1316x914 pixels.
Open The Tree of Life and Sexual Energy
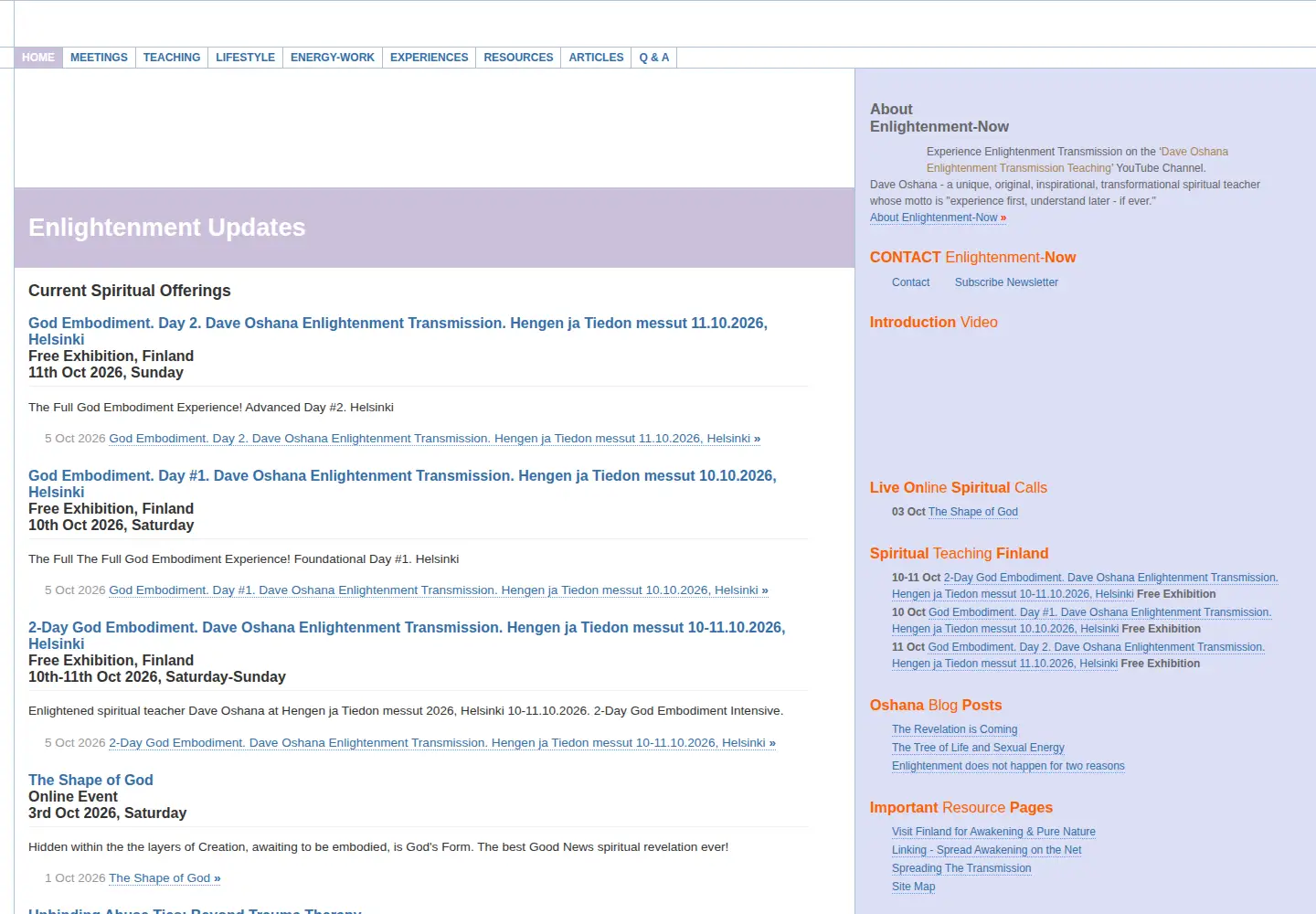pos(978,748)
